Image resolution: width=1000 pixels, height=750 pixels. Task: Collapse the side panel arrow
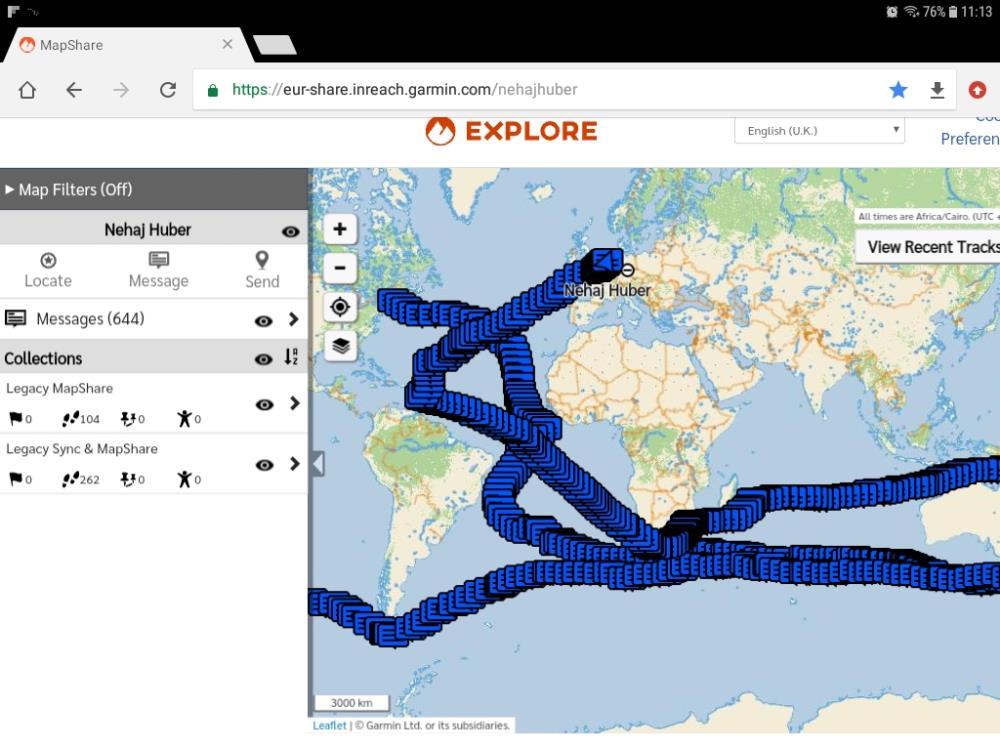coord(318,463)
